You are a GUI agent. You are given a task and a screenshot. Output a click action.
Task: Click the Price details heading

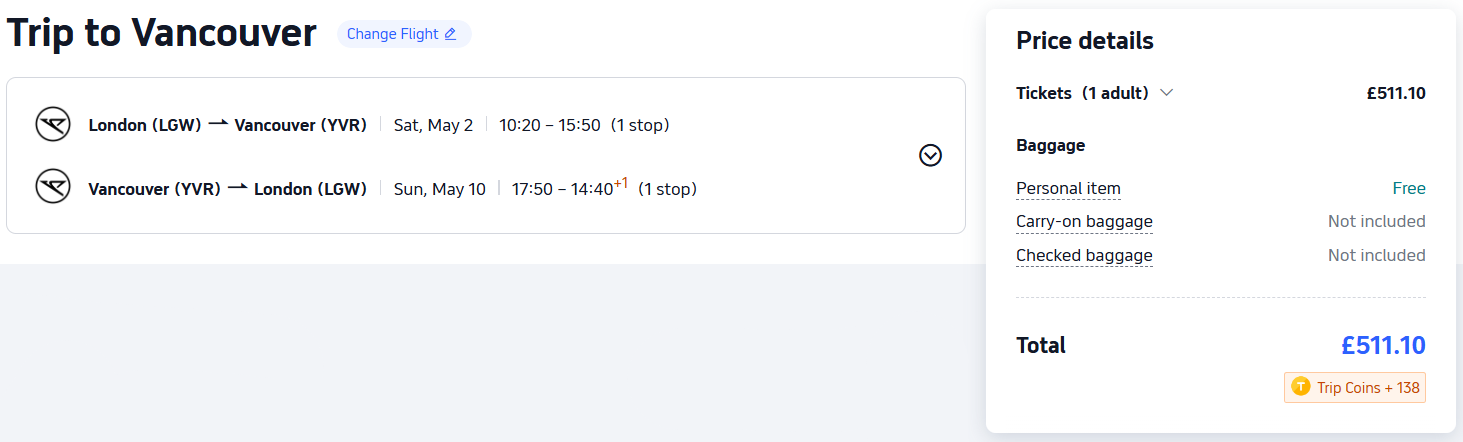tap(1084, 41)
